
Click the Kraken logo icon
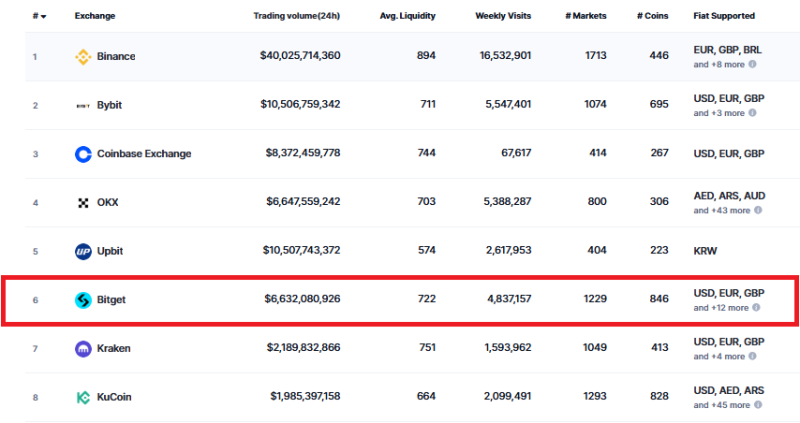click(83, 349)
